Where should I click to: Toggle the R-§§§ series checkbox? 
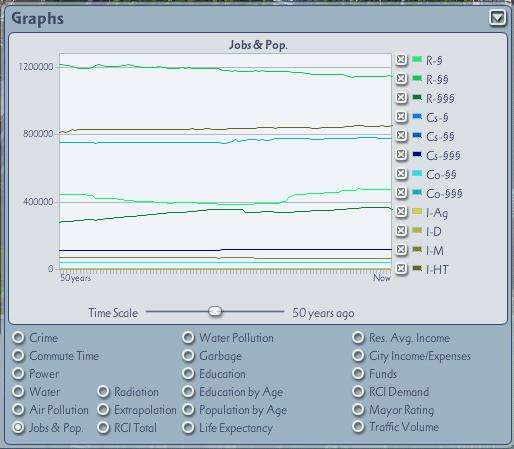pos(401,98)
